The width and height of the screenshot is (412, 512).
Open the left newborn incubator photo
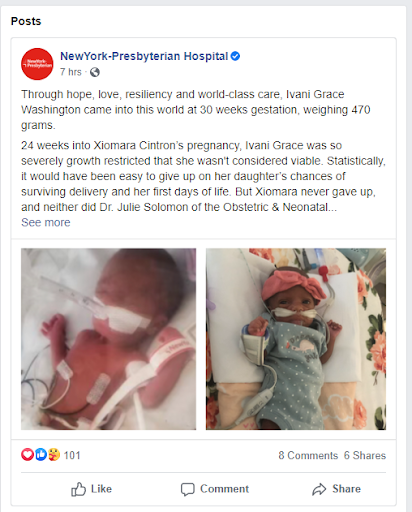109,339
